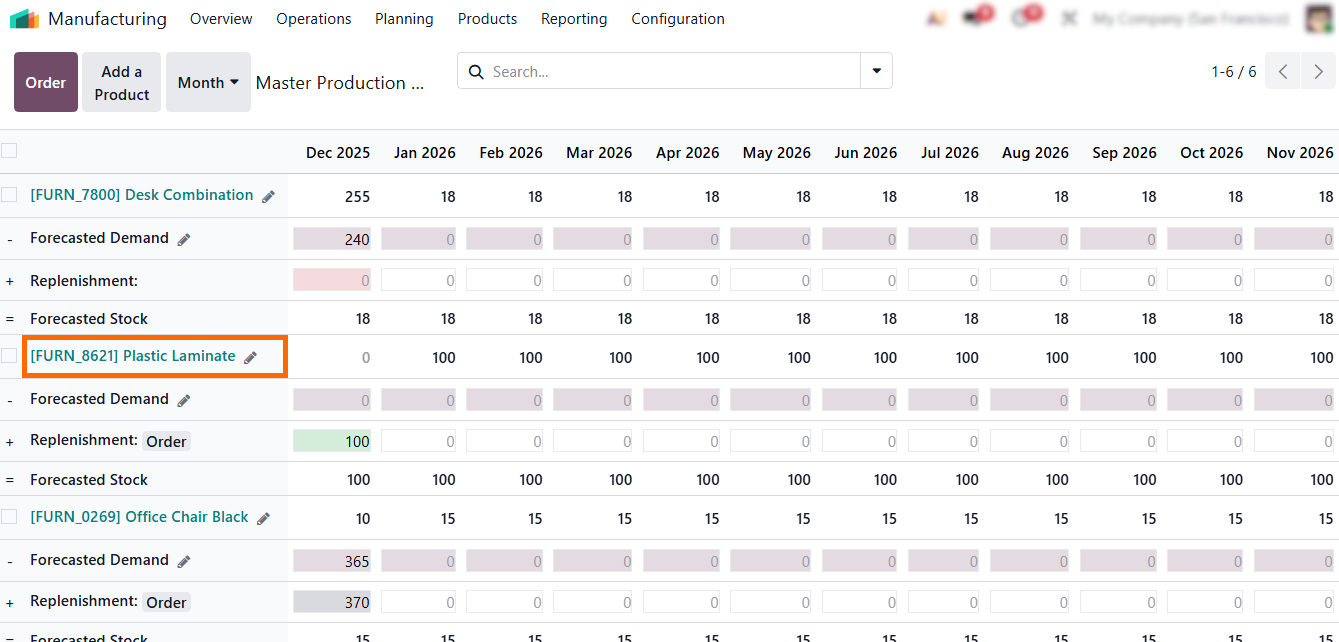Open the messages icon in top bar
The image size is (1339, 642).
pos(973,19)
